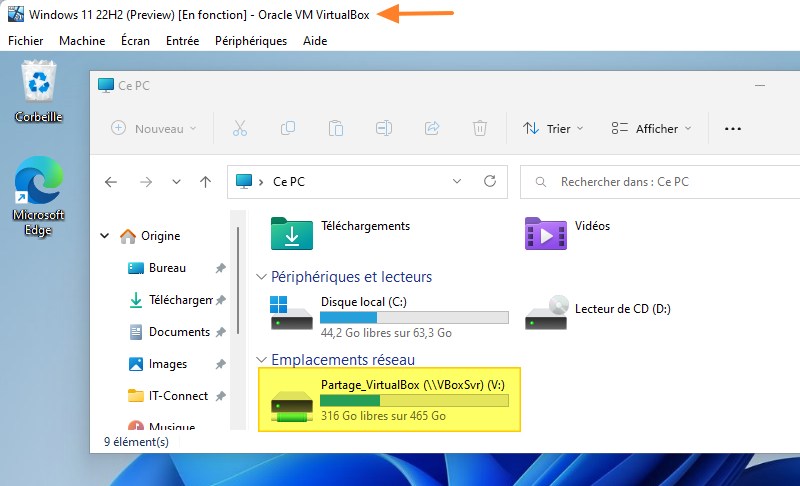Viewport: 800px width, 486px height.
Task: Open the Nouveau dropdown
Action: pyautogui.click(x=154, y=129)
